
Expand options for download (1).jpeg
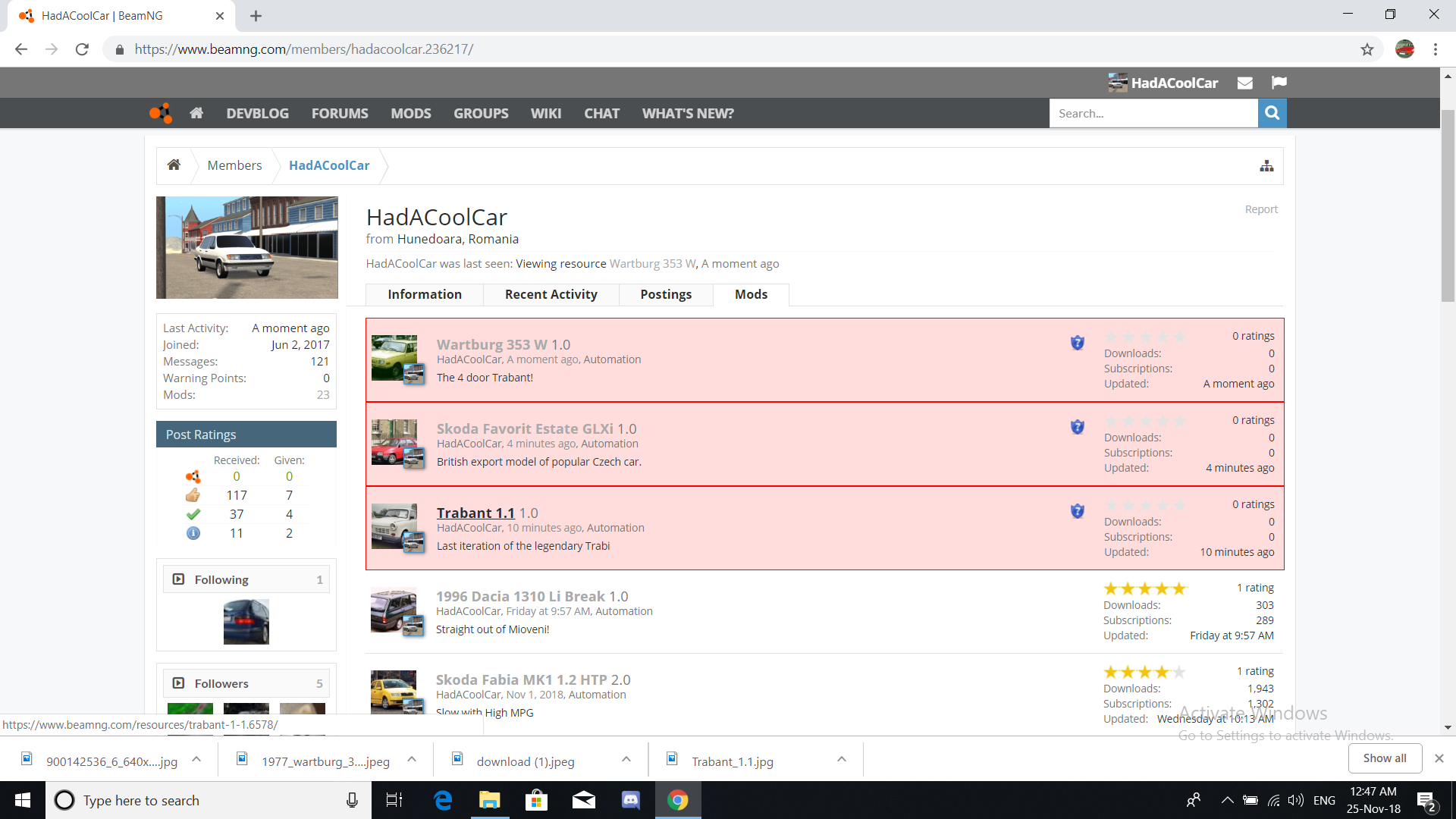[626, 759]
